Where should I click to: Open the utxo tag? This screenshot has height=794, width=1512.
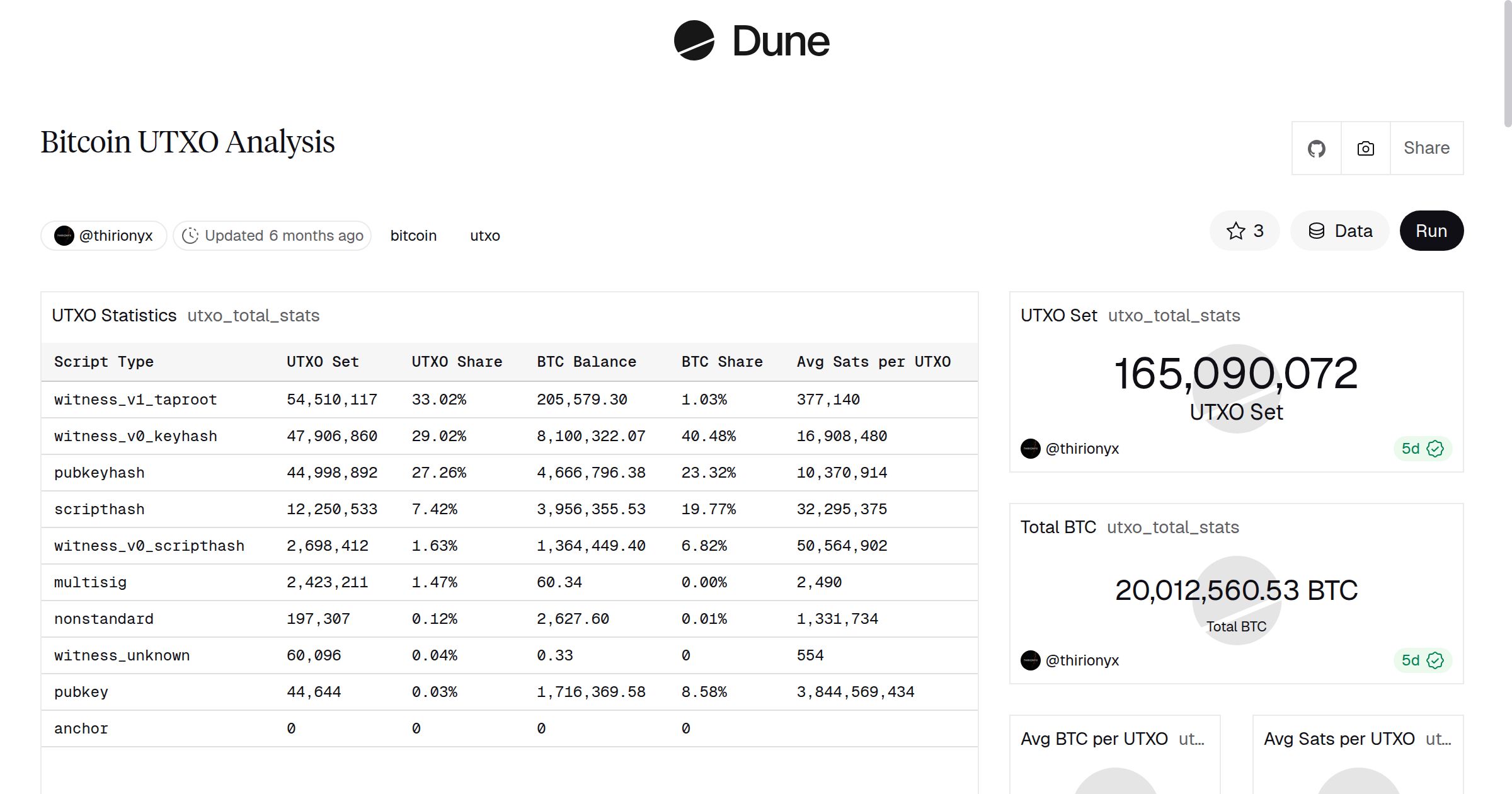click(484, 235)
